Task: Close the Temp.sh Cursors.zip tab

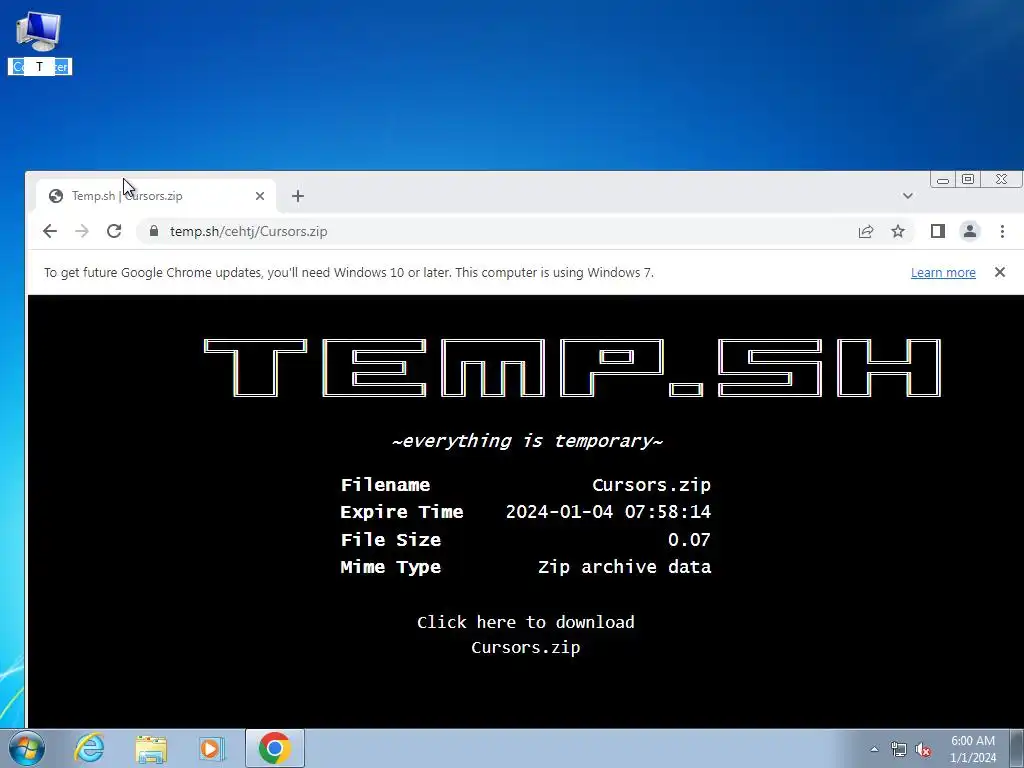Action: (x=260, y=196)
